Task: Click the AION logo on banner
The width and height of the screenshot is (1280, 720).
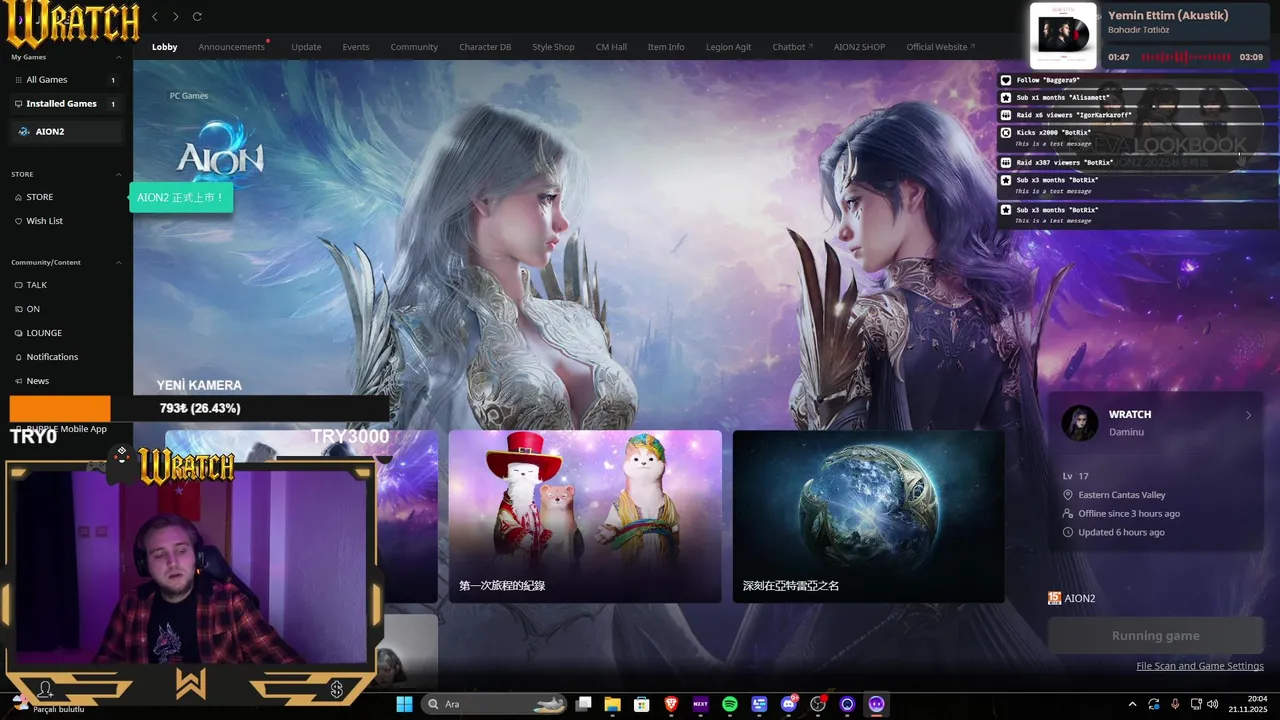Action: [220, 152]
